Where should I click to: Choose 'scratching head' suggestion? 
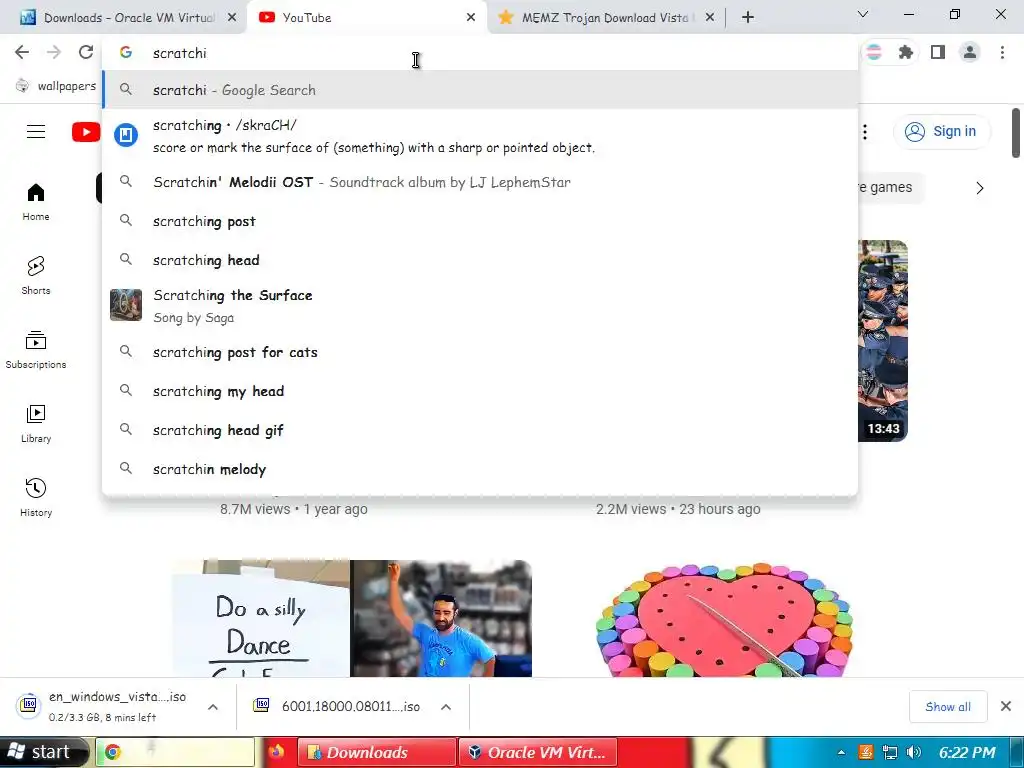480,260
